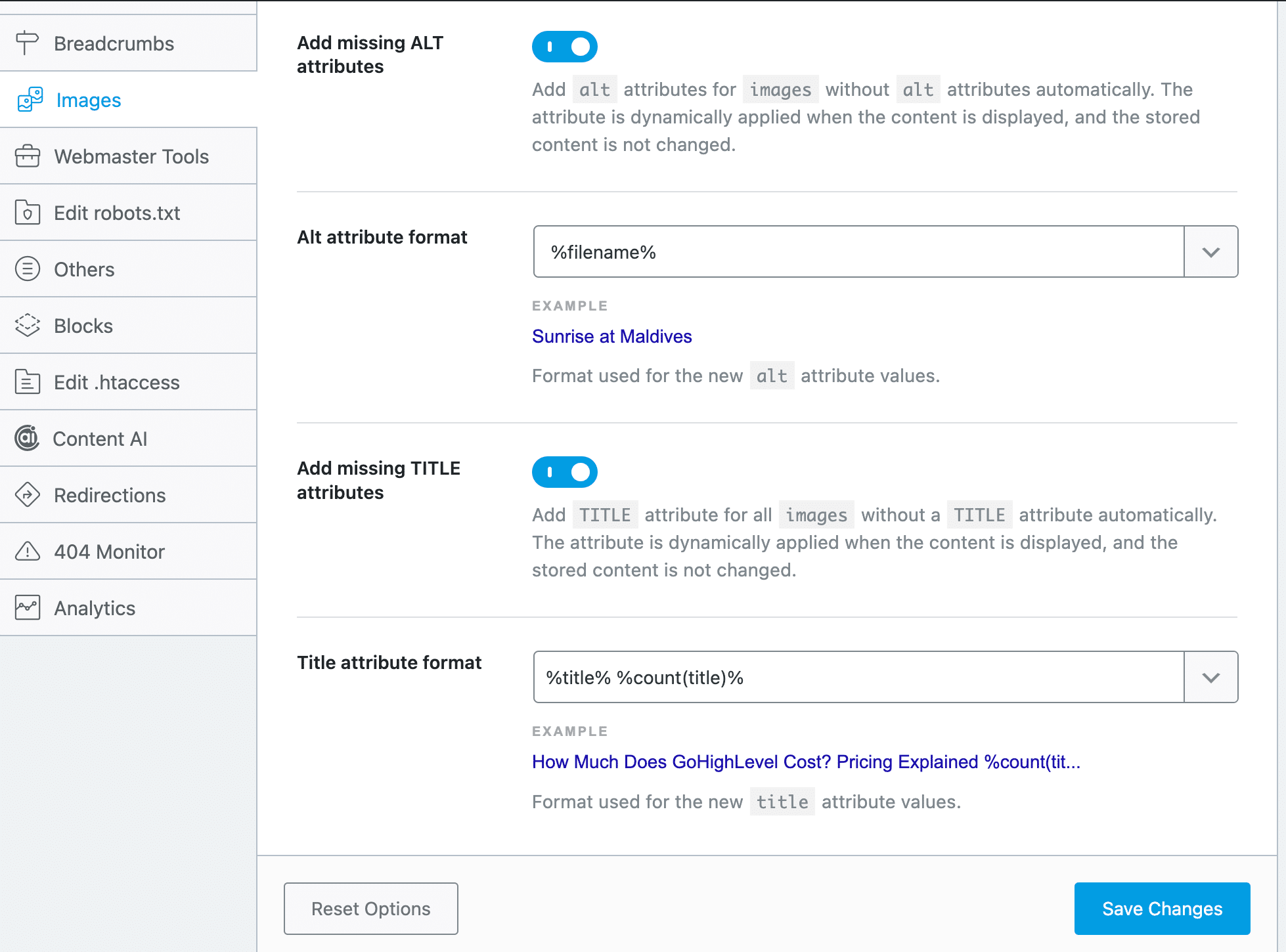The image size is (1286, 952).
Task: Expand the Alt attribute format dropdown arrow
Action: (1210, 252)
